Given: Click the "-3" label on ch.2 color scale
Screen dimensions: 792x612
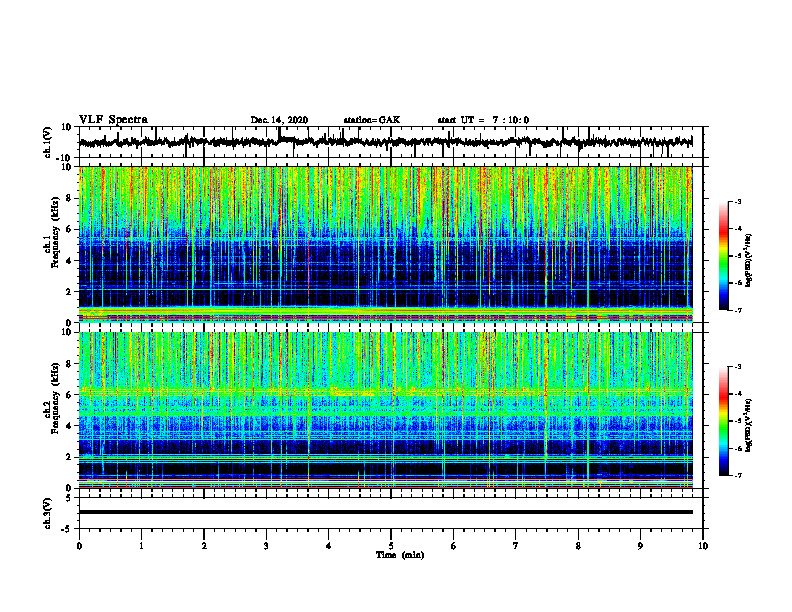Looking at the screenshot, I should pos(738,367).
